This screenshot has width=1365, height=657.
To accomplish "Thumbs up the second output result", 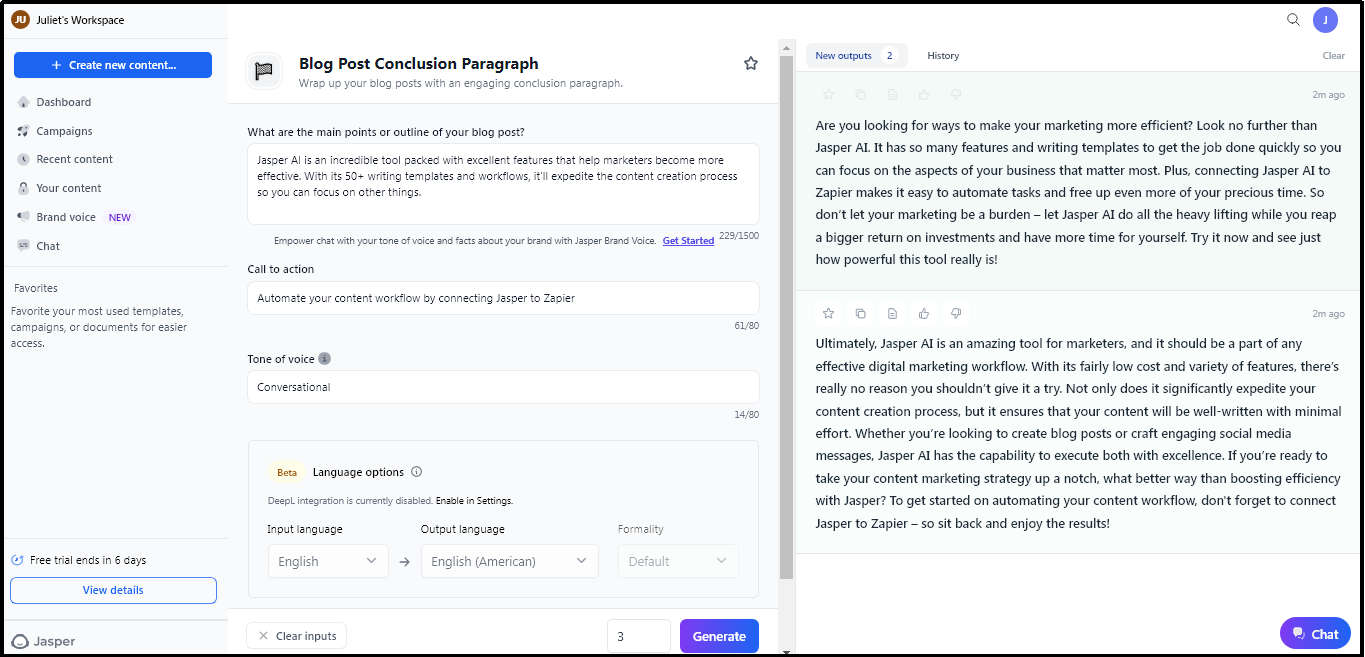I will tap(924, 314).
